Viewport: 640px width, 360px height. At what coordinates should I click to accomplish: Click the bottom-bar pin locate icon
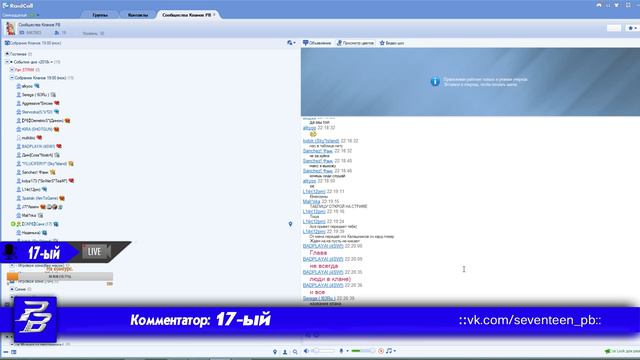pyautogui.click(x=275, y=351)
